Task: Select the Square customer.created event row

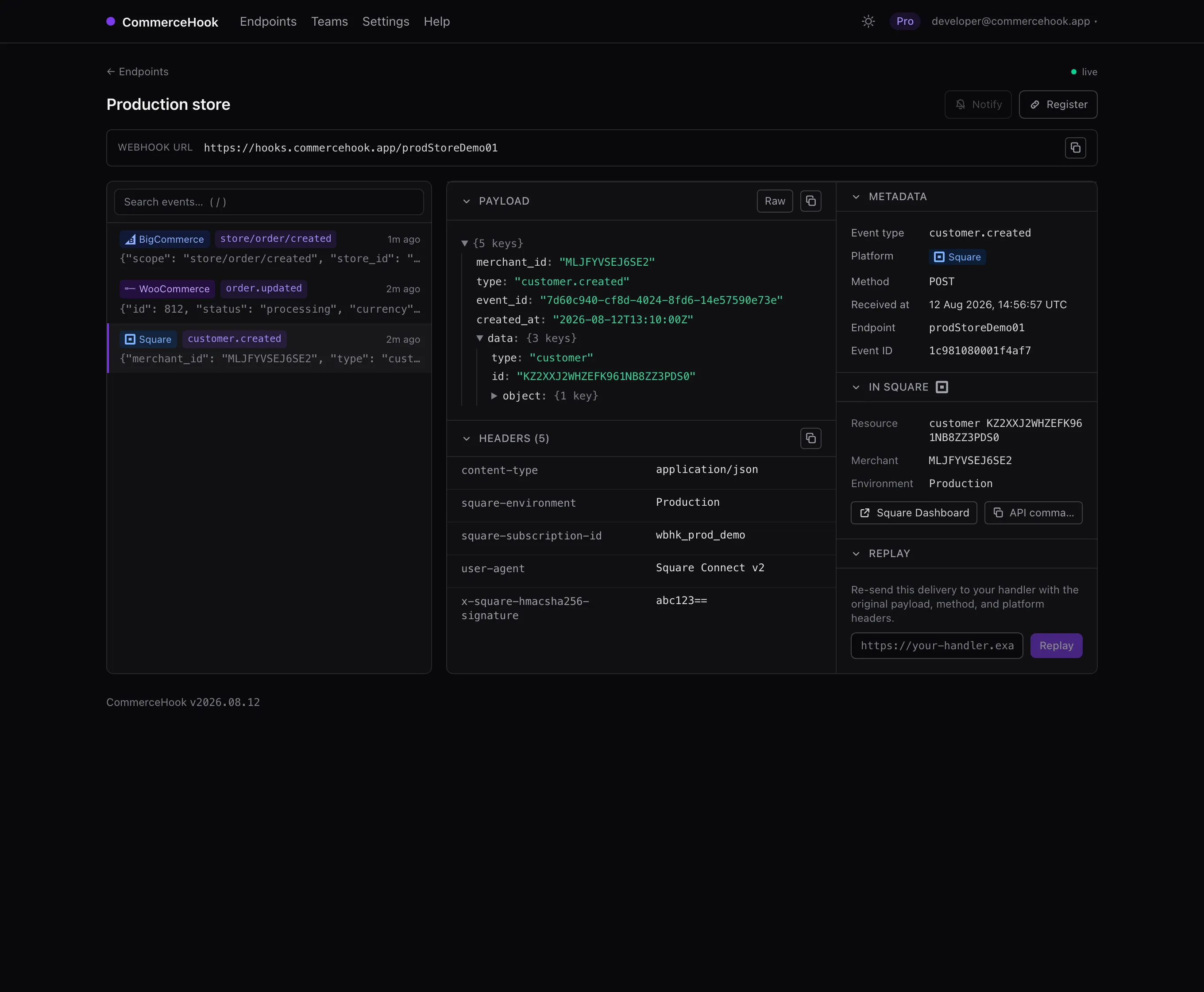Action: [270, 348]
